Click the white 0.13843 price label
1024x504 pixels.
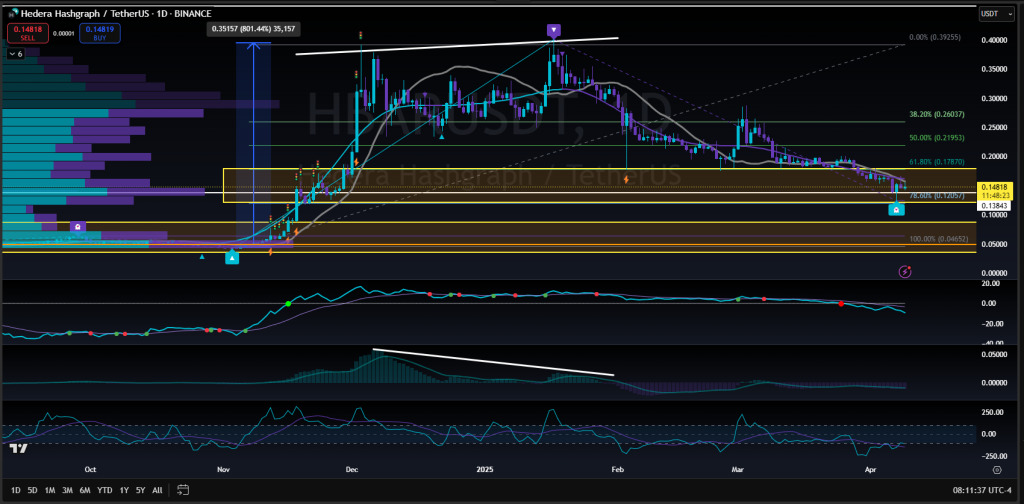pos(993,206)
